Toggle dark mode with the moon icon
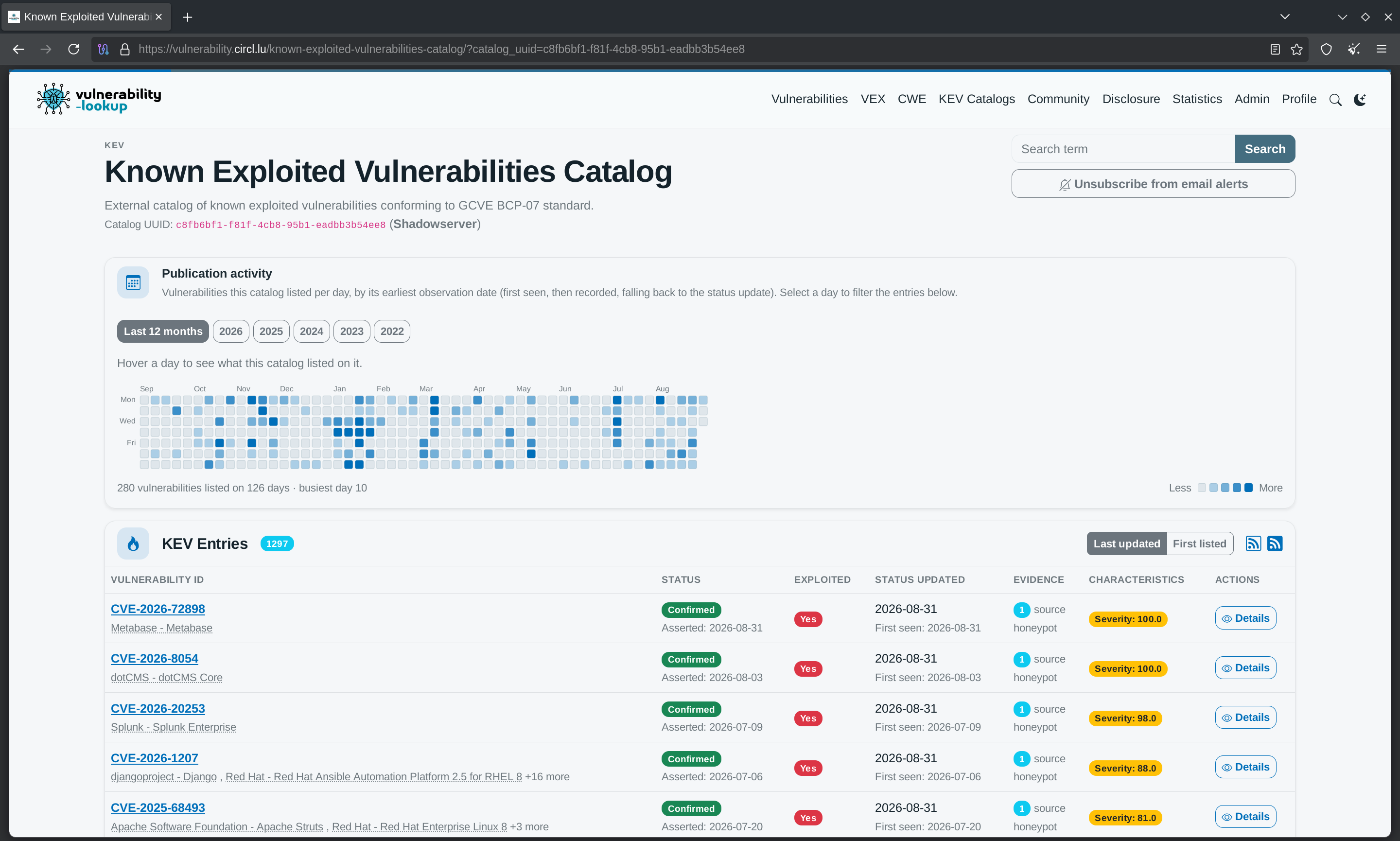 [x=1360, y=100]
